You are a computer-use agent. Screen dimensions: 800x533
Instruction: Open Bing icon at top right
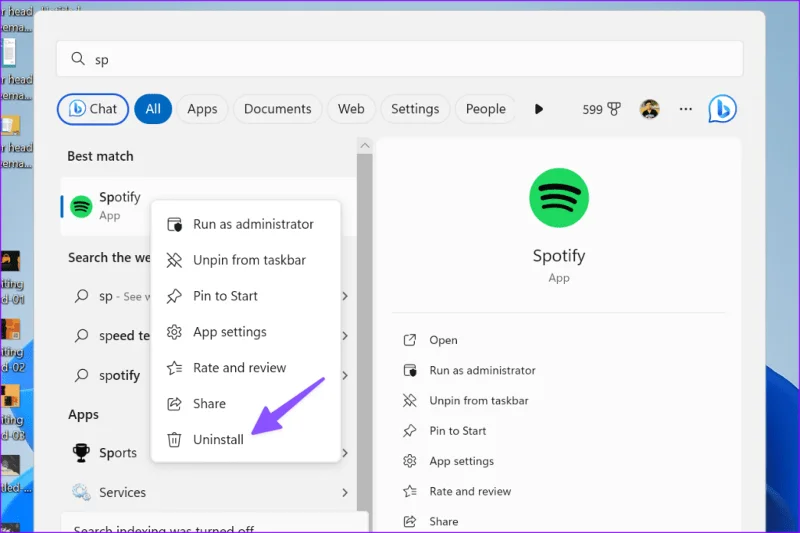pyautogui.click(x=722, y=109)
